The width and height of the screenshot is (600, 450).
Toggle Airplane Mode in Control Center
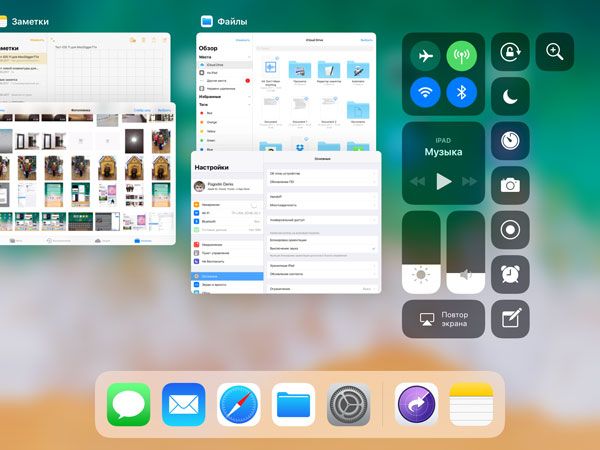[425, 56]
